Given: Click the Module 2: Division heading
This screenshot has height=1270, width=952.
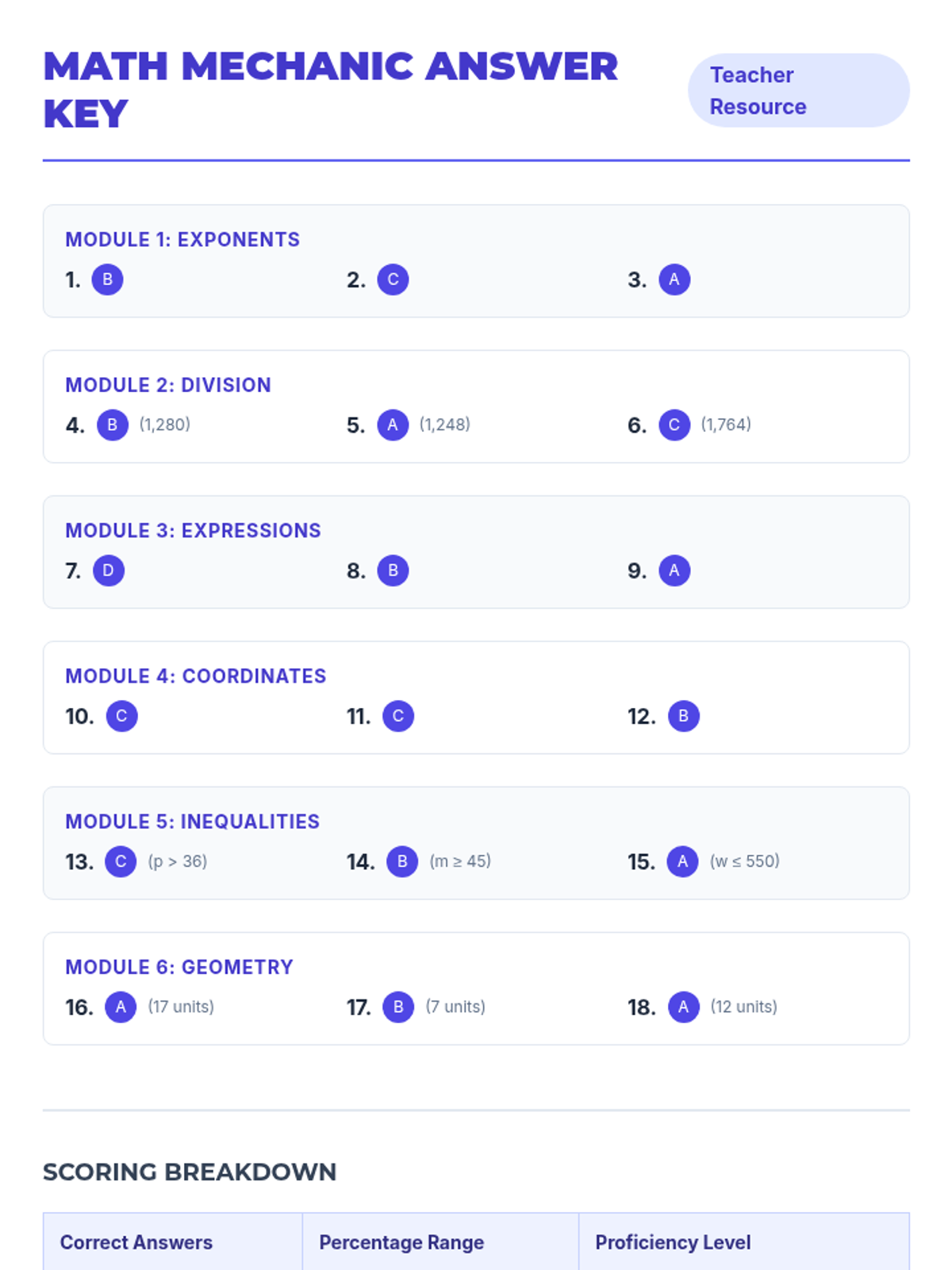Looking at the screenshot, I should click(168, 385).
